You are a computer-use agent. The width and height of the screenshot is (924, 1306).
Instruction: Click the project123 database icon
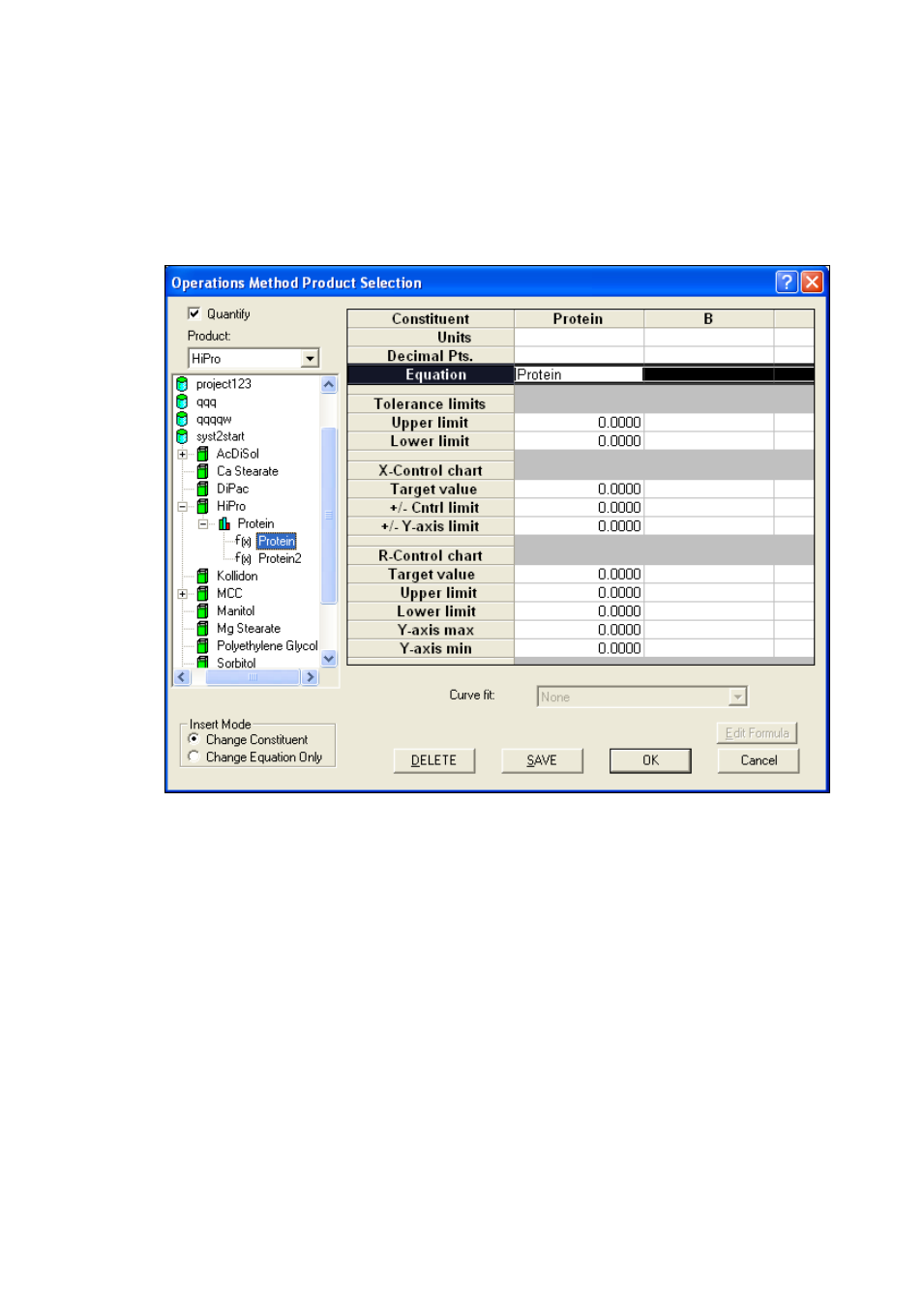(x=182, y=384)
